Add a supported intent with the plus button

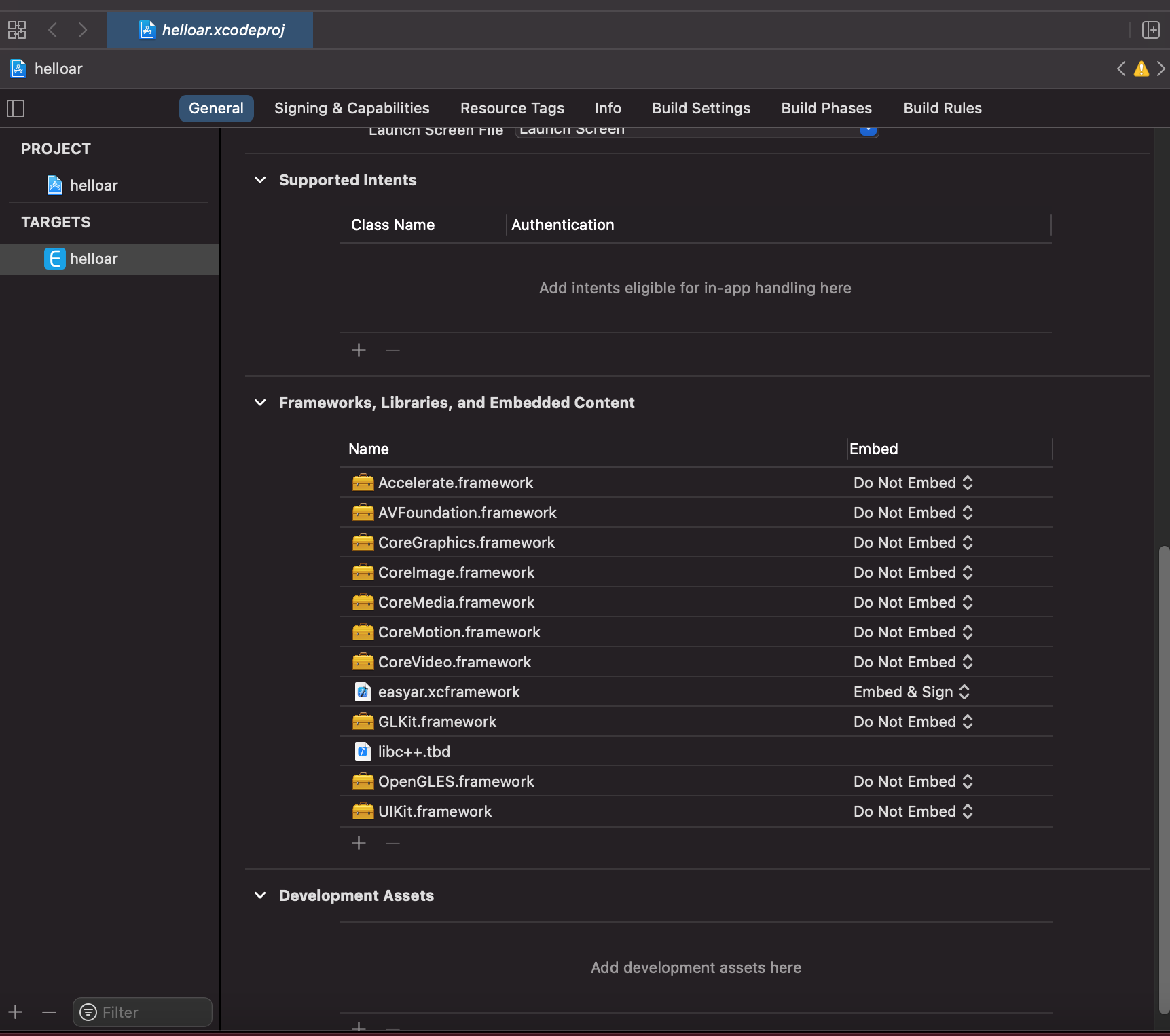tap(359, 350)
